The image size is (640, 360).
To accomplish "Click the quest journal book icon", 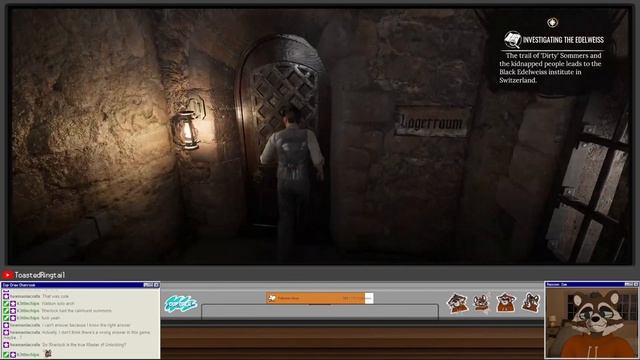I will (x=512, y=40).
